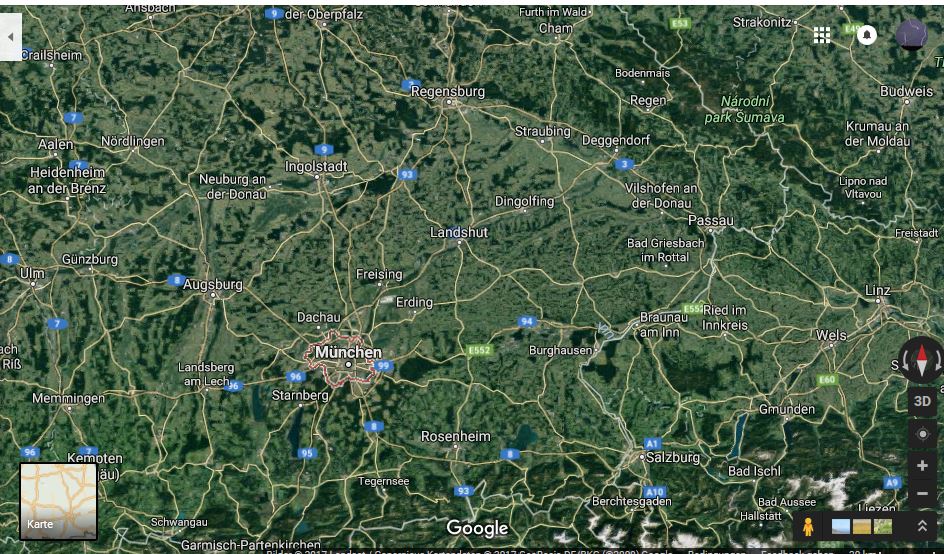
Task: Select the Augsburg label
Action: [x=213, y=284]
